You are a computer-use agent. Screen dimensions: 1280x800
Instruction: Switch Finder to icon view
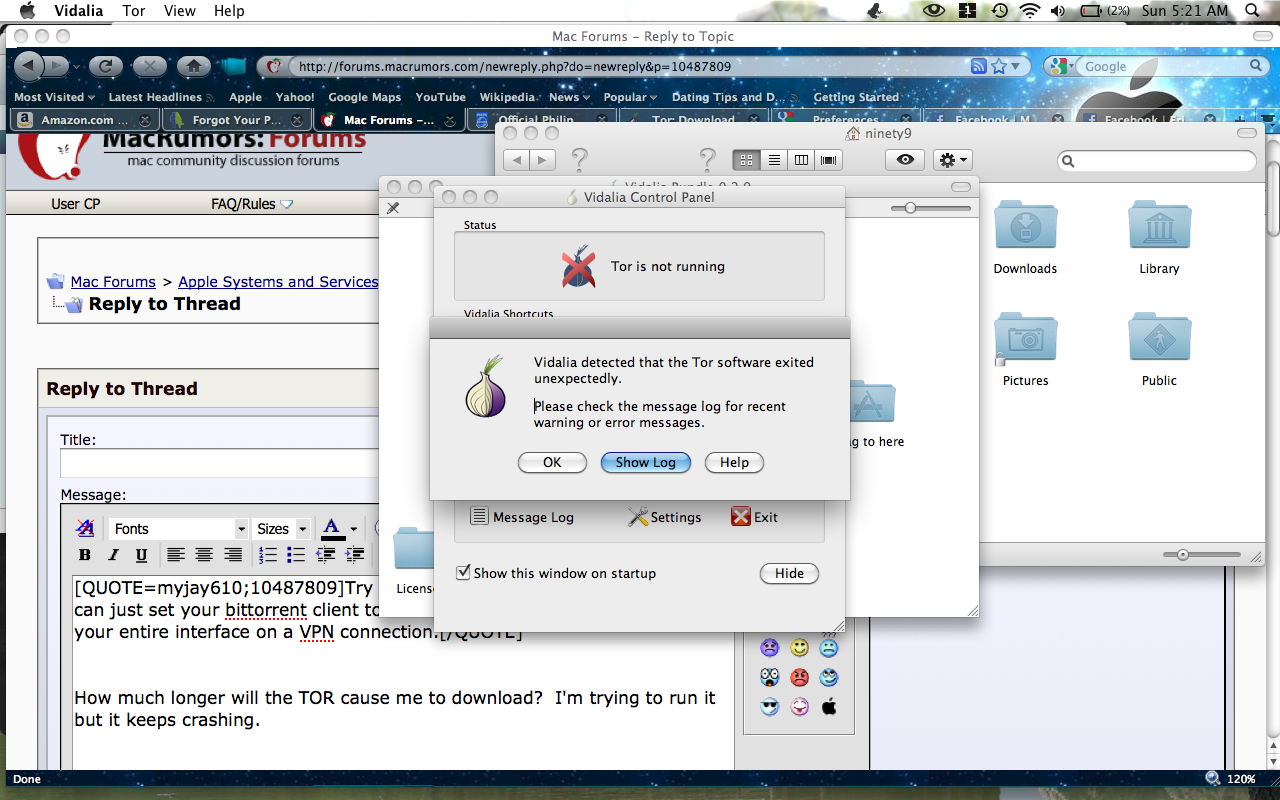[x=746, y=160]
